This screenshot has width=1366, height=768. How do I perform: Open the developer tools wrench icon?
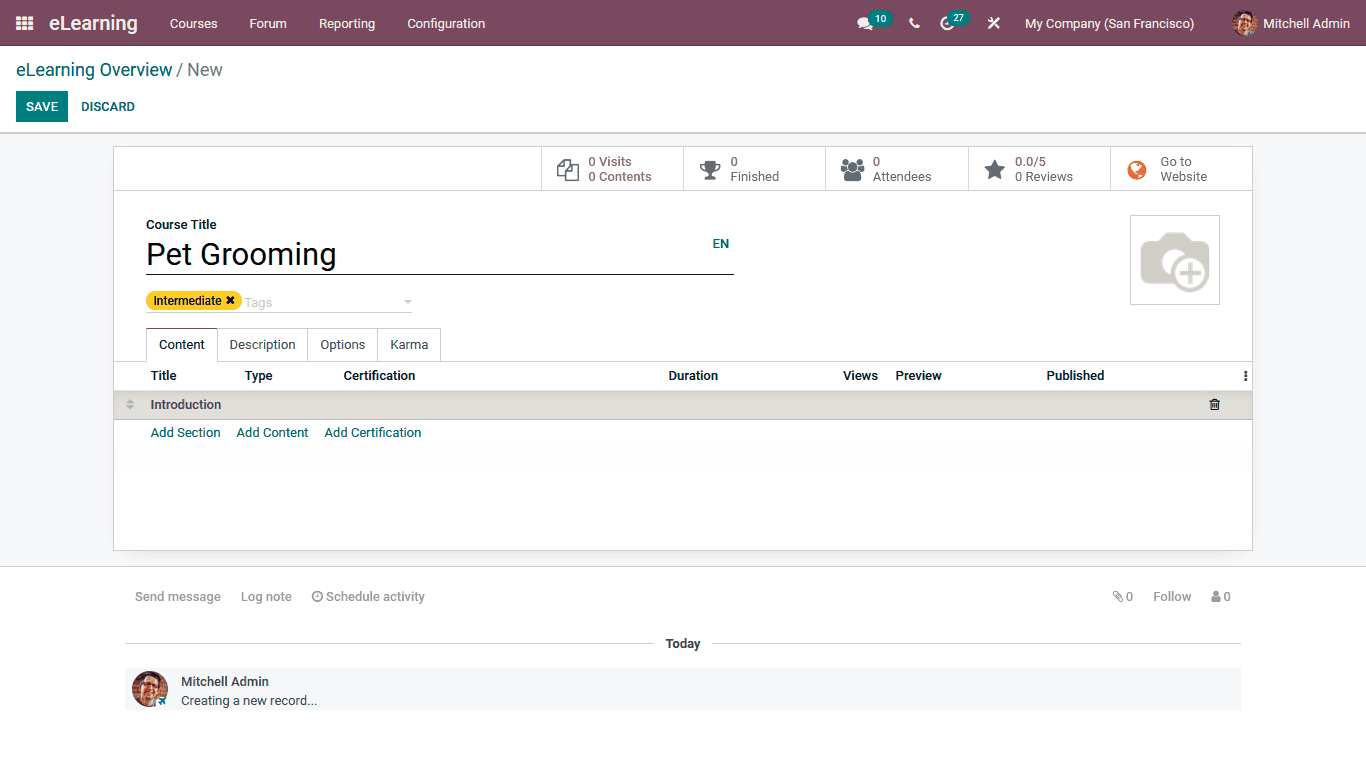[993, 23]
